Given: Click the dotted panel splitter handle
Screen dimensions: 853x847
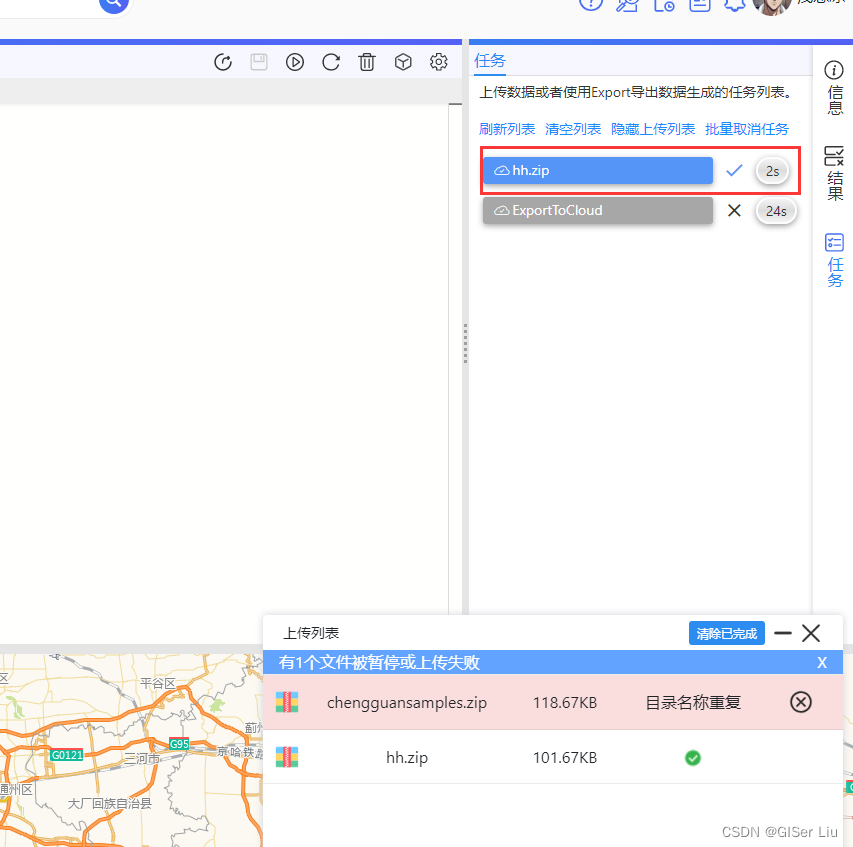Looking at the screenshot, I should tap(465, 343).
